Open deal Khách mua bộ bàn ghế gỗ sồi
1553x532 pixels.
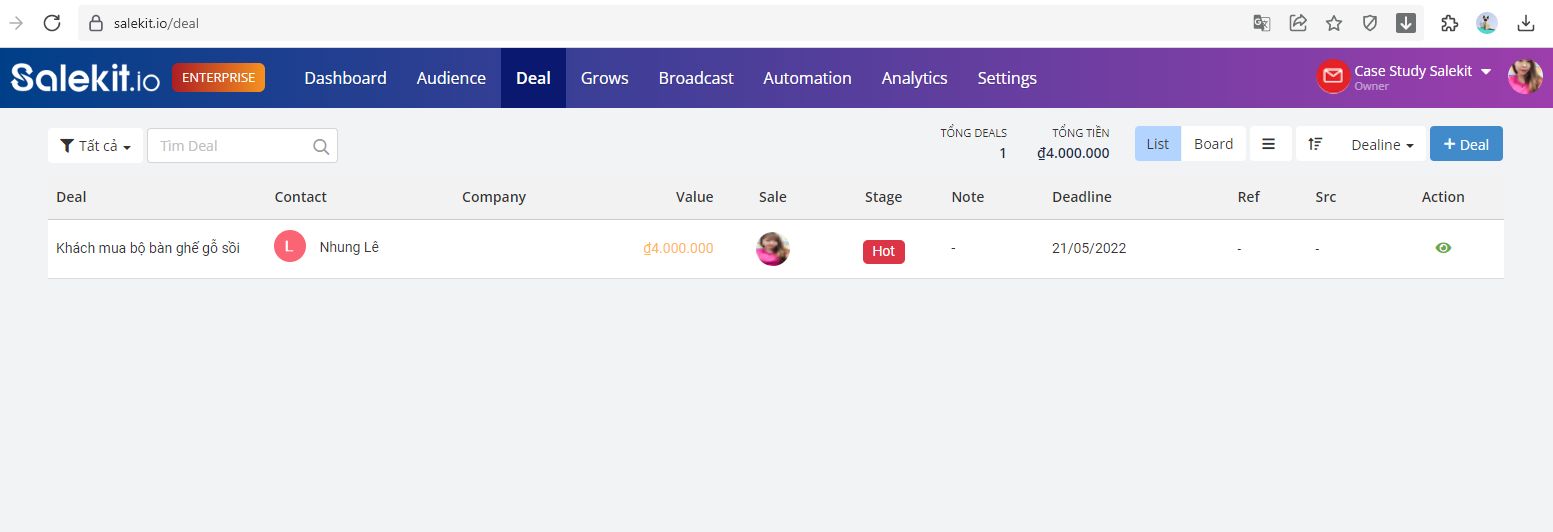click(x=148, y=248)
